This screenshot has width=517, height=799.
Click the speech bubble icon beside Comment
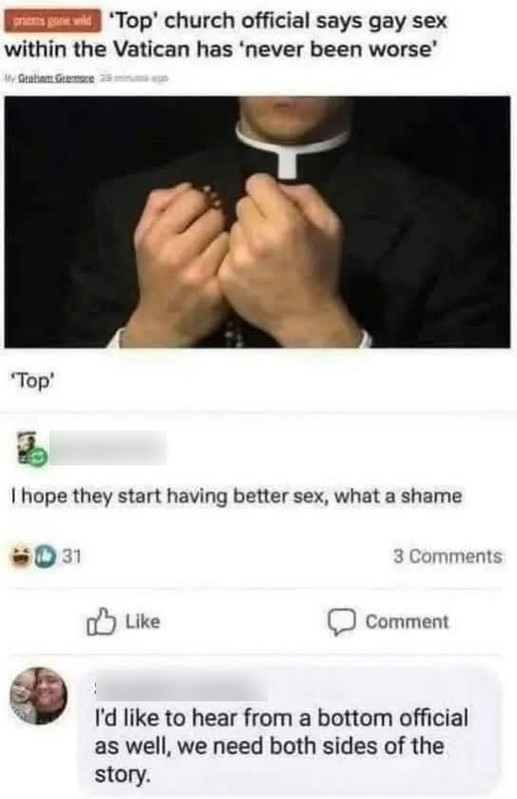[341, 622]
